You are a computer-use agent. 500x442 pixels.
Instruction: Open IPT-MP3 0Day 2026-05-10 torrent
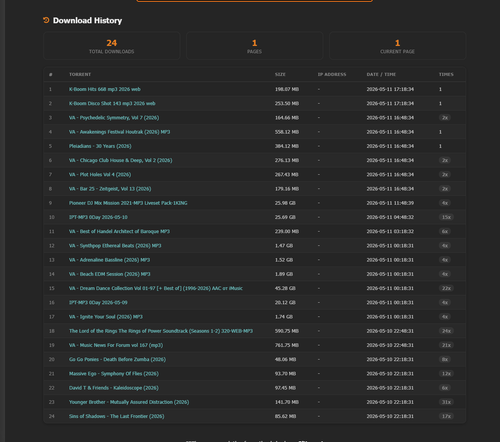[98, 217]
